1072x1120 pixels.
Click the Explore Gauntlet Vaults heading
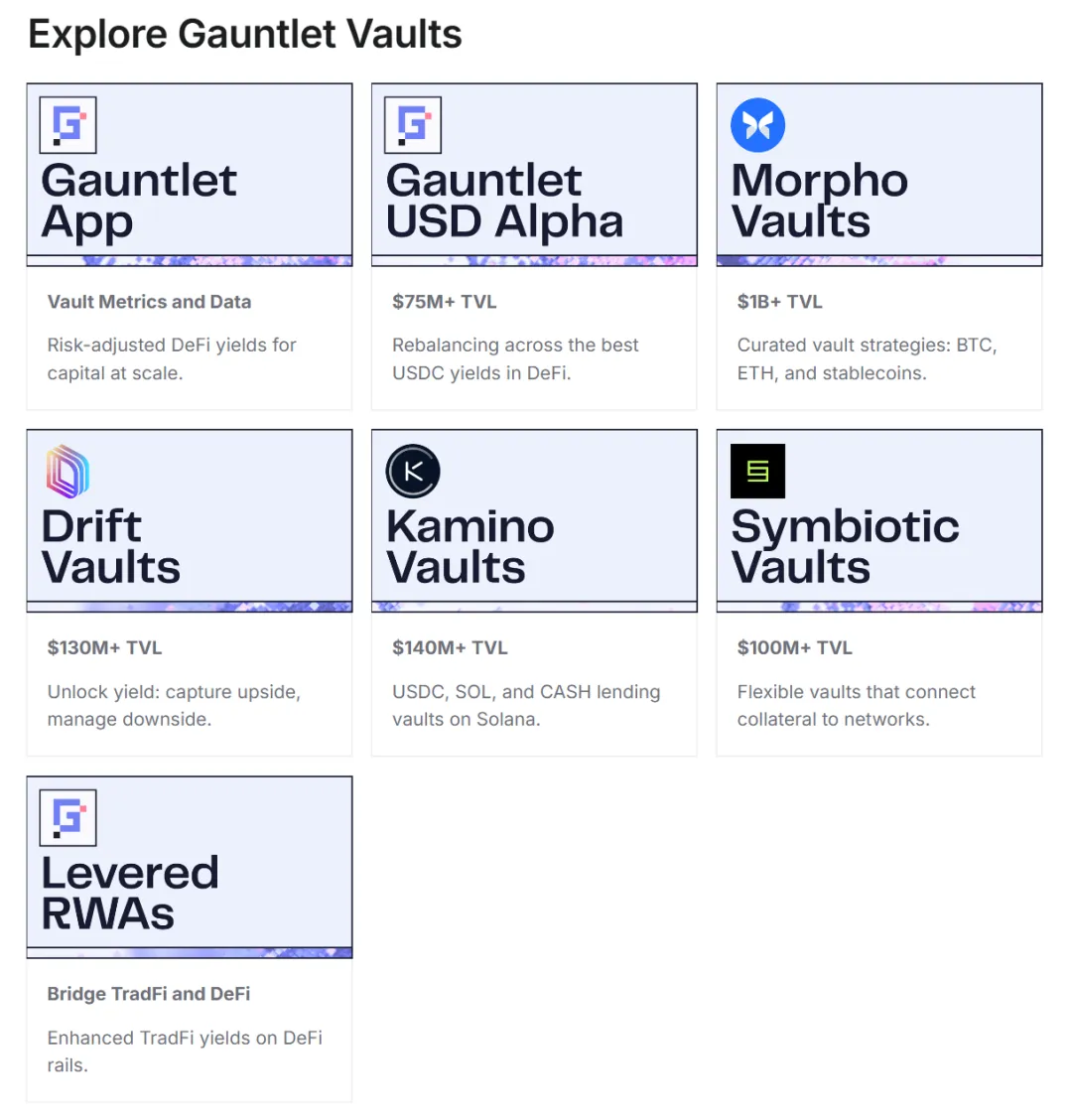point(245,35)
